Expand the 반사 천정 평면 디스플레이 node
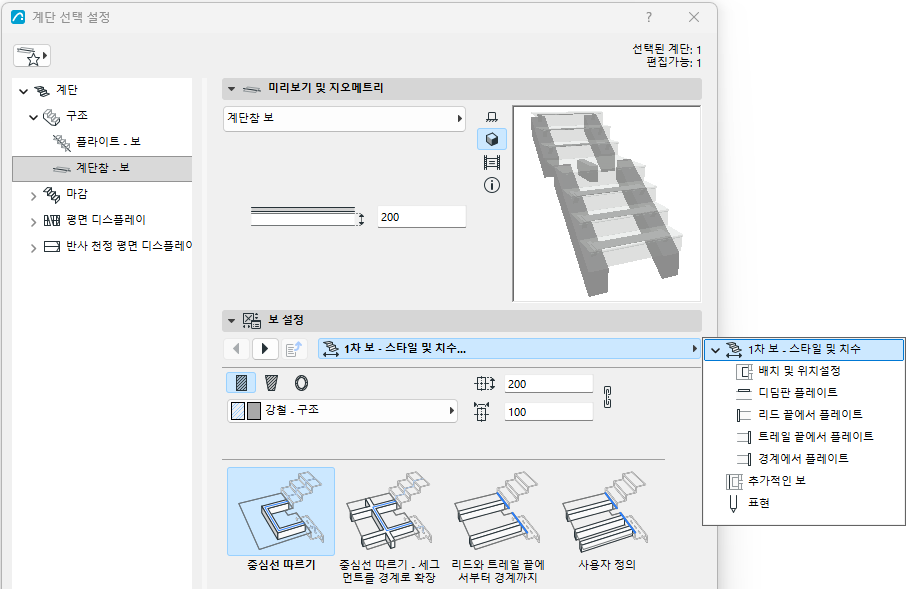This screenshot has width=913, height=589. point(33,247)
